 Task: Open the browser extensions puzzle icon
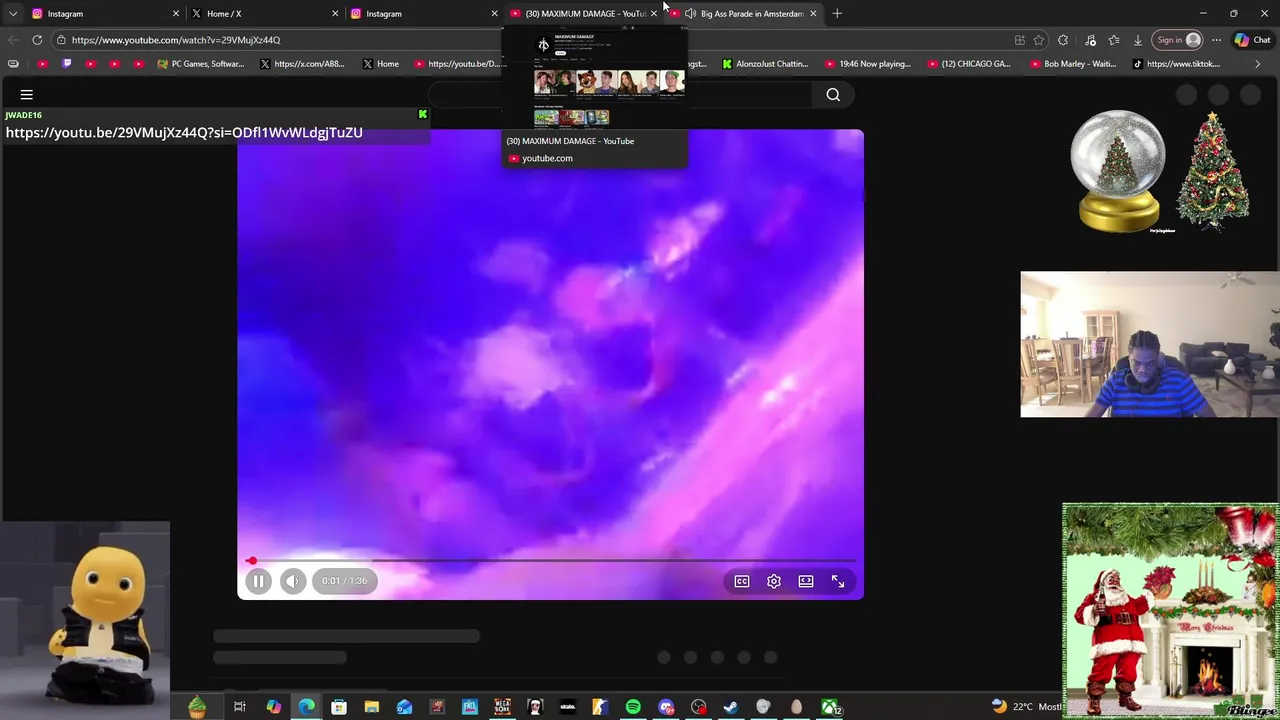point(1063,40)
